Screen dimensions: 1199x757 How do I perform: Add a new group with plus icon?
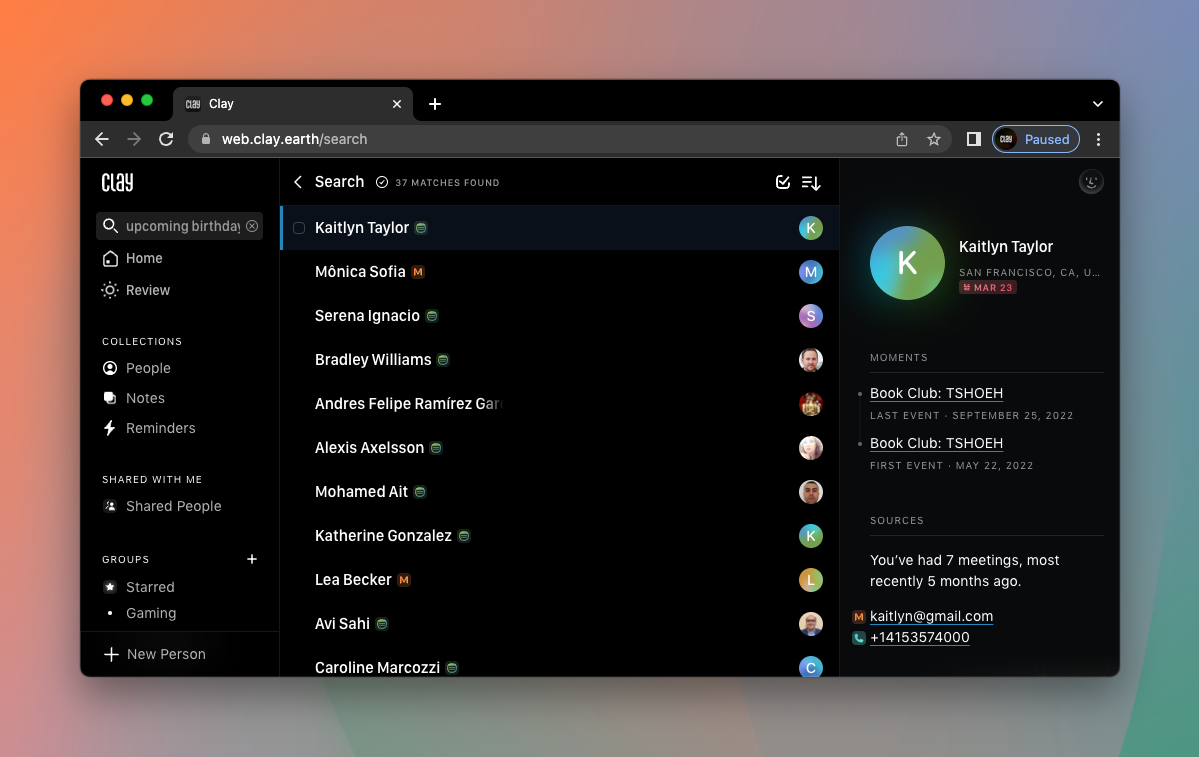click(252, 559)
